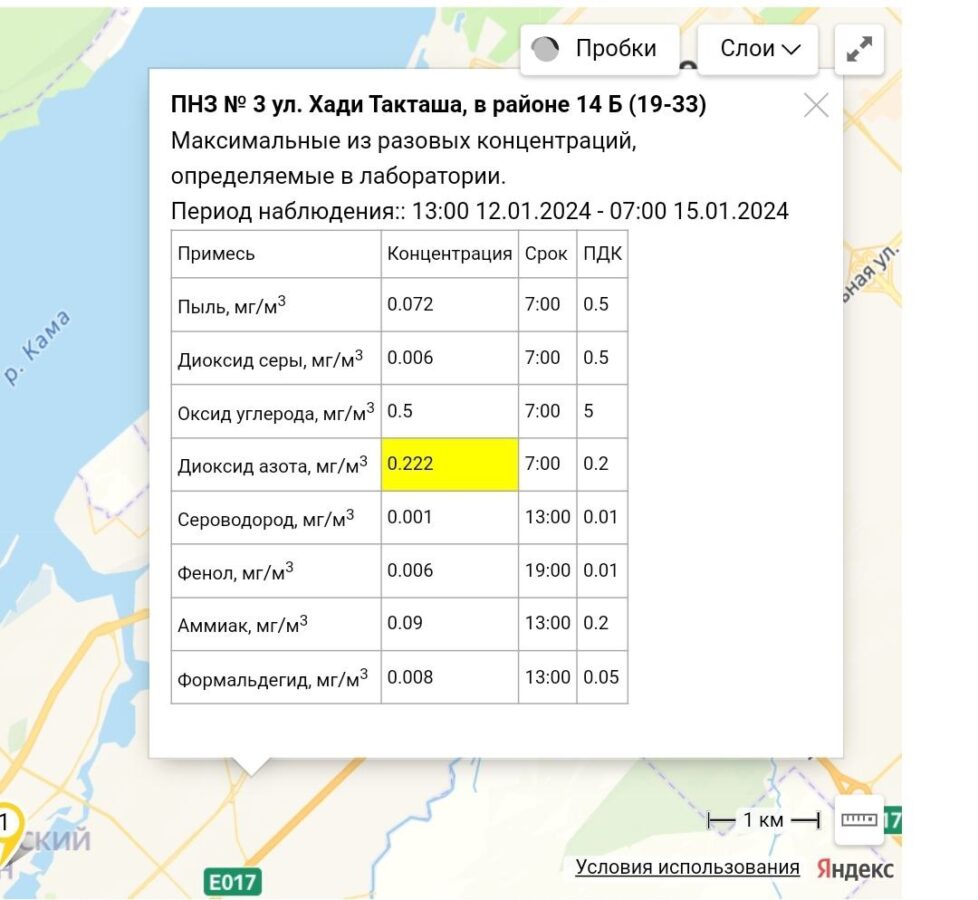
Task: Click the Яндекс logo
Action: pos(855,868)
